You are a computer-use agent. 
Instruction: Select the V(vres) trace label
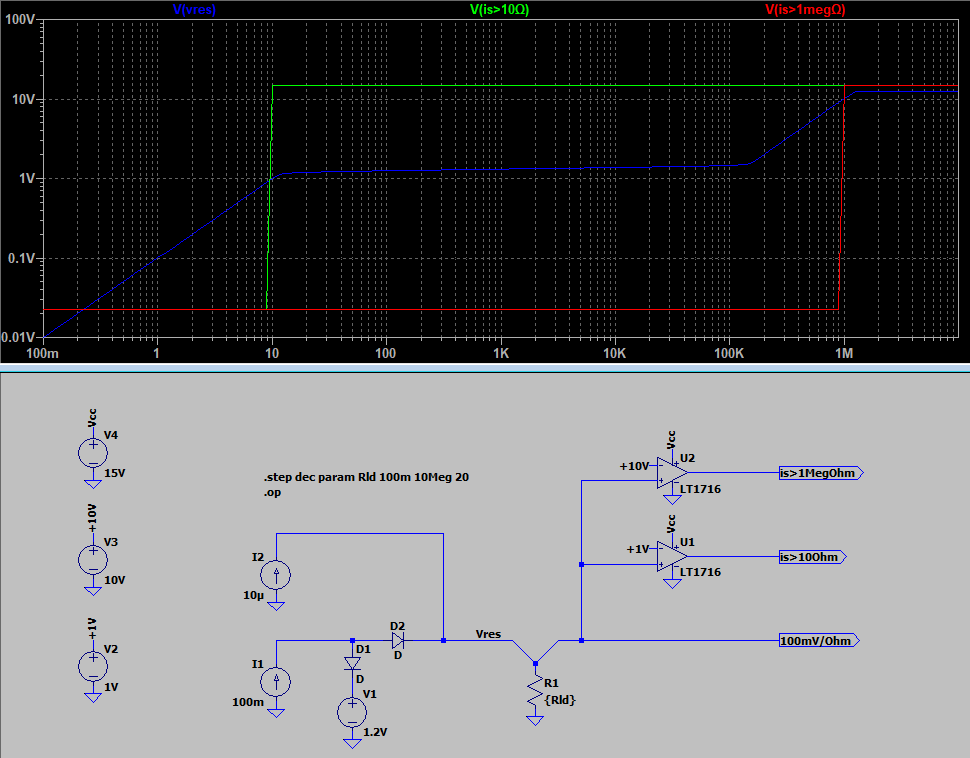pyautogui.click(x=194, y=9)
